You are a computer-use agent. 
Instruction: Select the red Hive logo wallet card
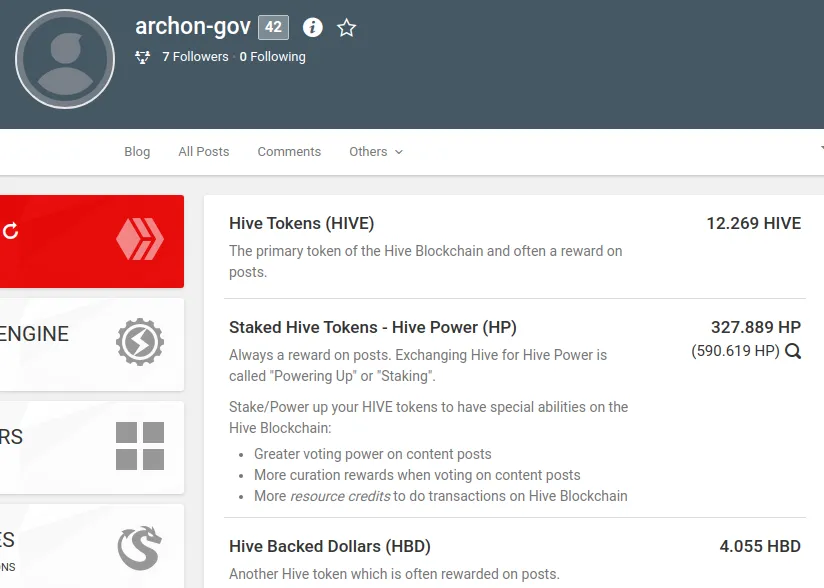click(92, 241)
